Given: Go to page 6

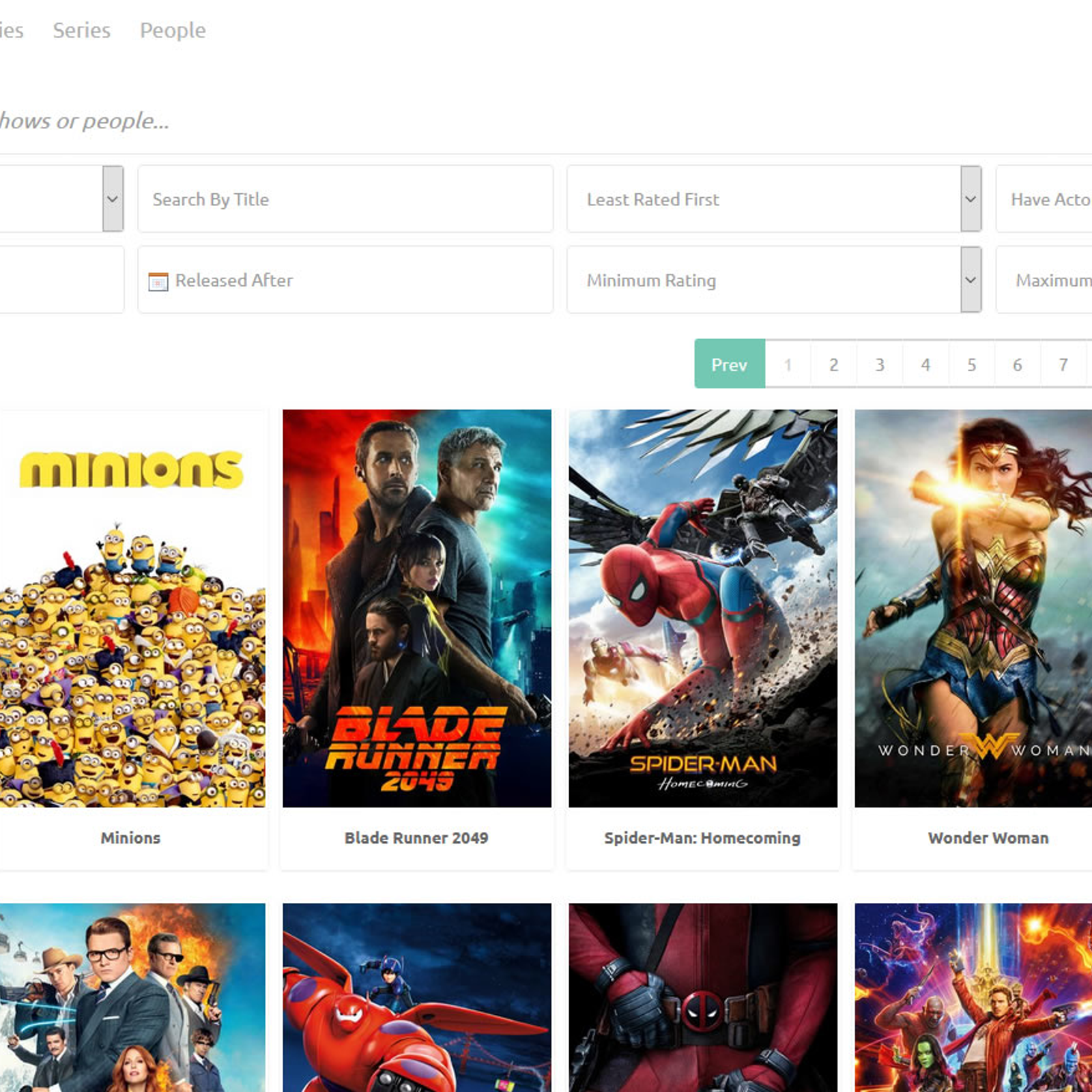Looking at the screenshot, I should 1017,364.
